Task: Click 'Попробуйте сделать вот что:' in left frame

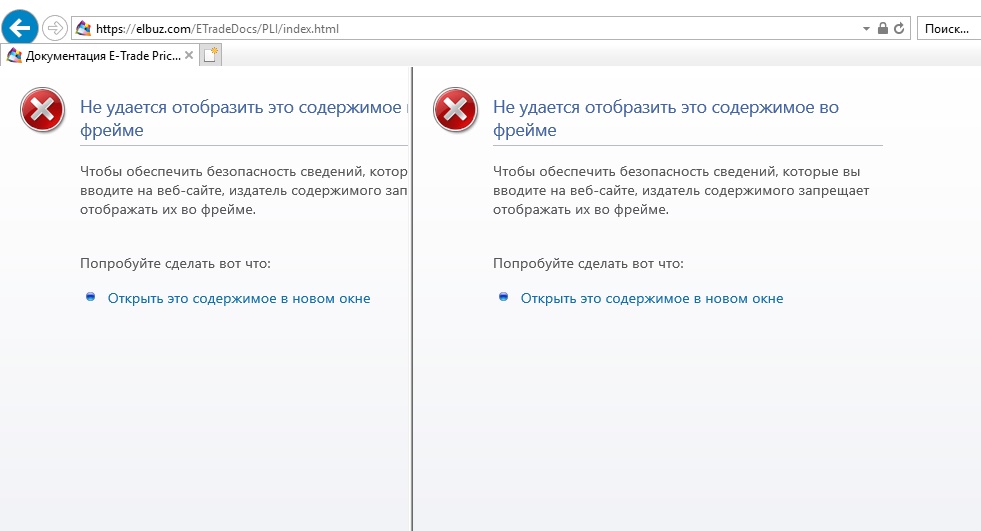Action: [x=175, y=263]
